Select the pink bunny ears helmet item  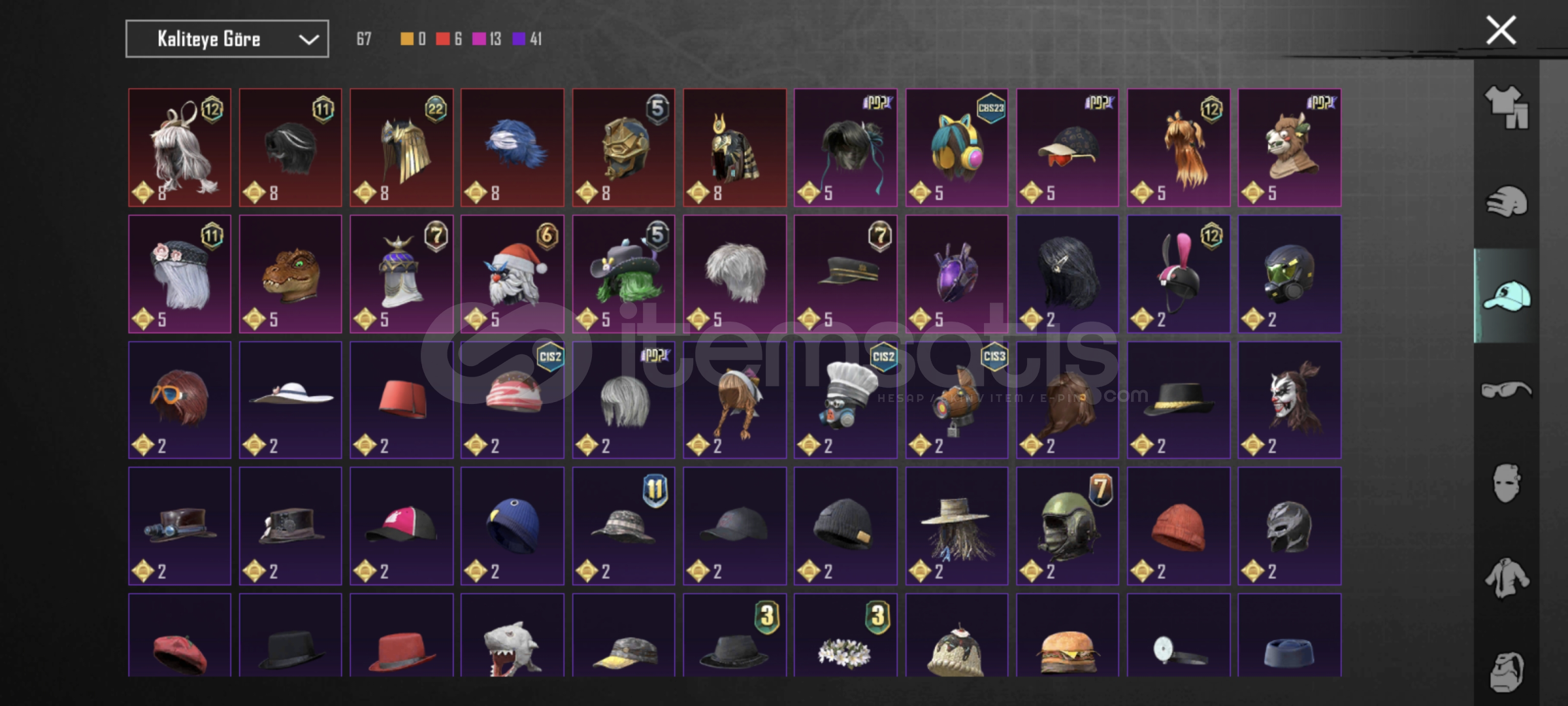(1179, 274)
